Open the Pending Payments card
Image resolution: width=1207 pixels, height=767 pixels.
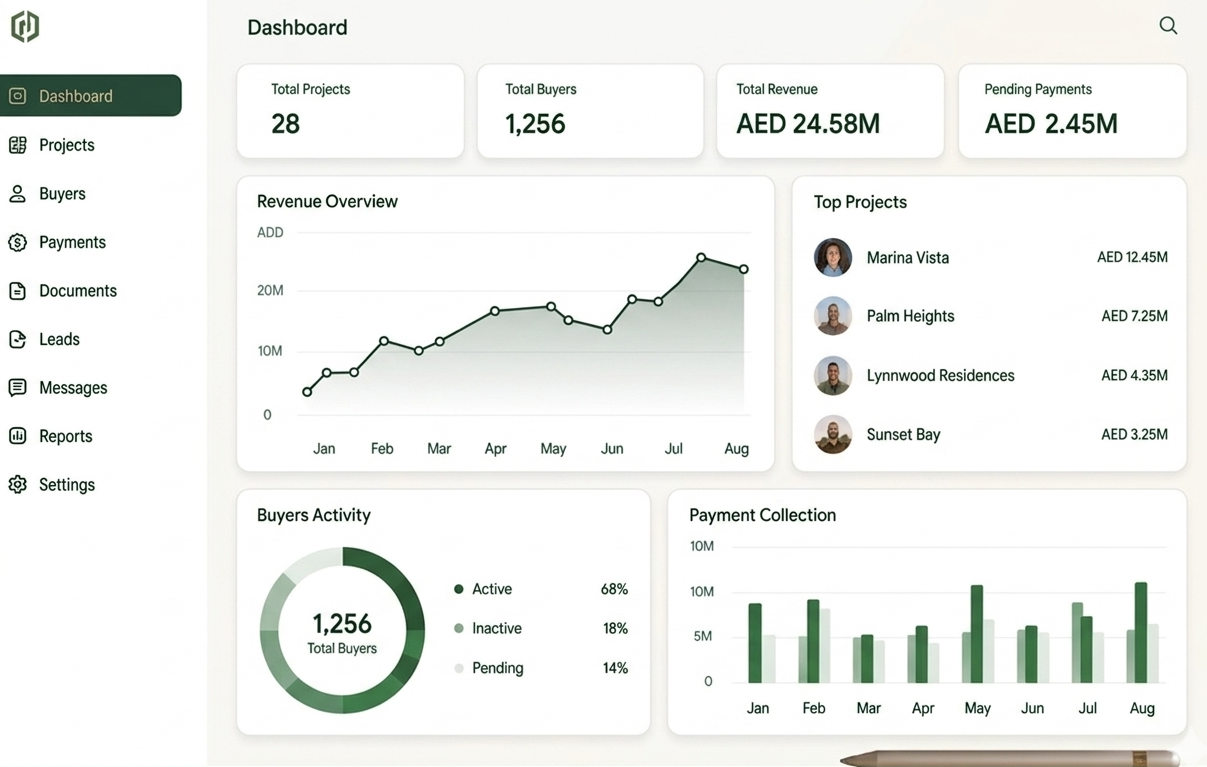[x=1072, y=111]
